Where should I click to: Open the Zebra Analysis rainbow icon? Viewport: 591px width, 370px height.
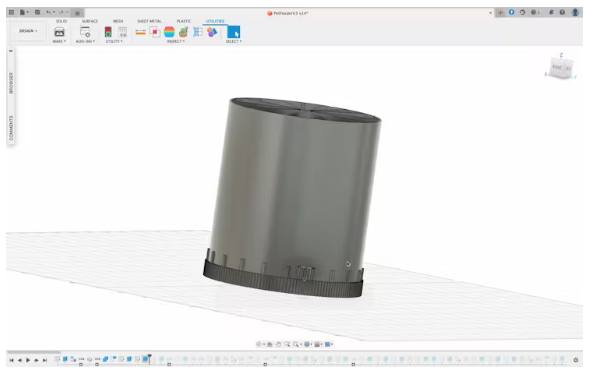coord(169,32)
